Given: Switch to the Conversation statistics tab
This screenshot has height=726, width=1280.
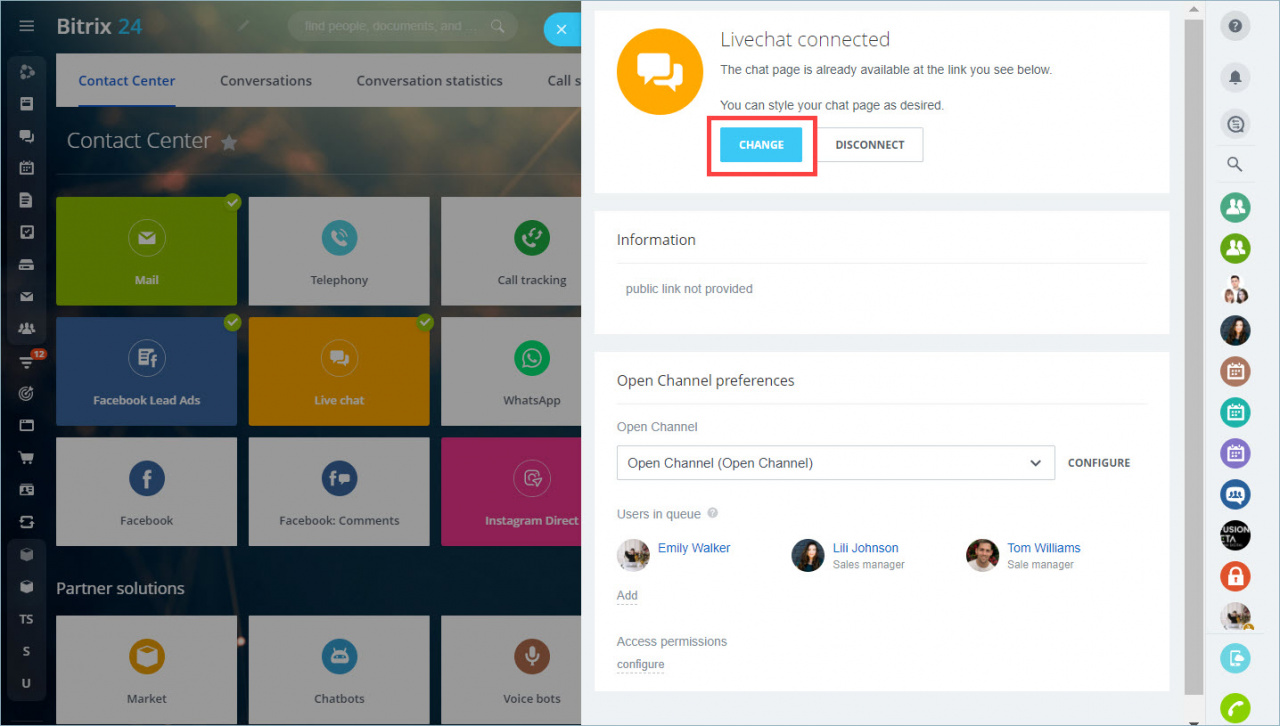Looking at the screenshot, I should pyautogui.click(x=430, y=81).
